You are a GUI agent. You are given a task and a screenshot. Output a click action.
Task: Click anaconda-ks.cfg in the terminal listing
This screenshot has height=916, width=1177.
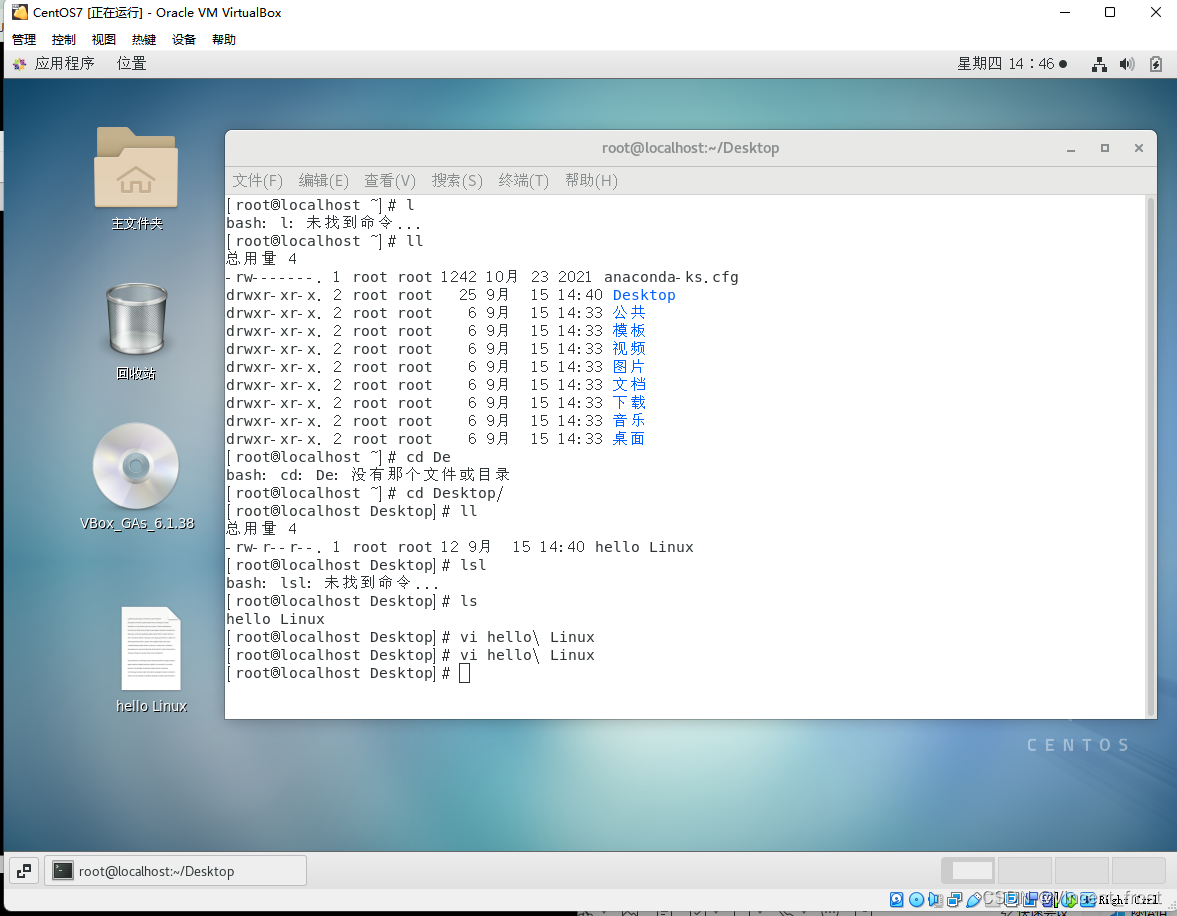tap(671, 277)
